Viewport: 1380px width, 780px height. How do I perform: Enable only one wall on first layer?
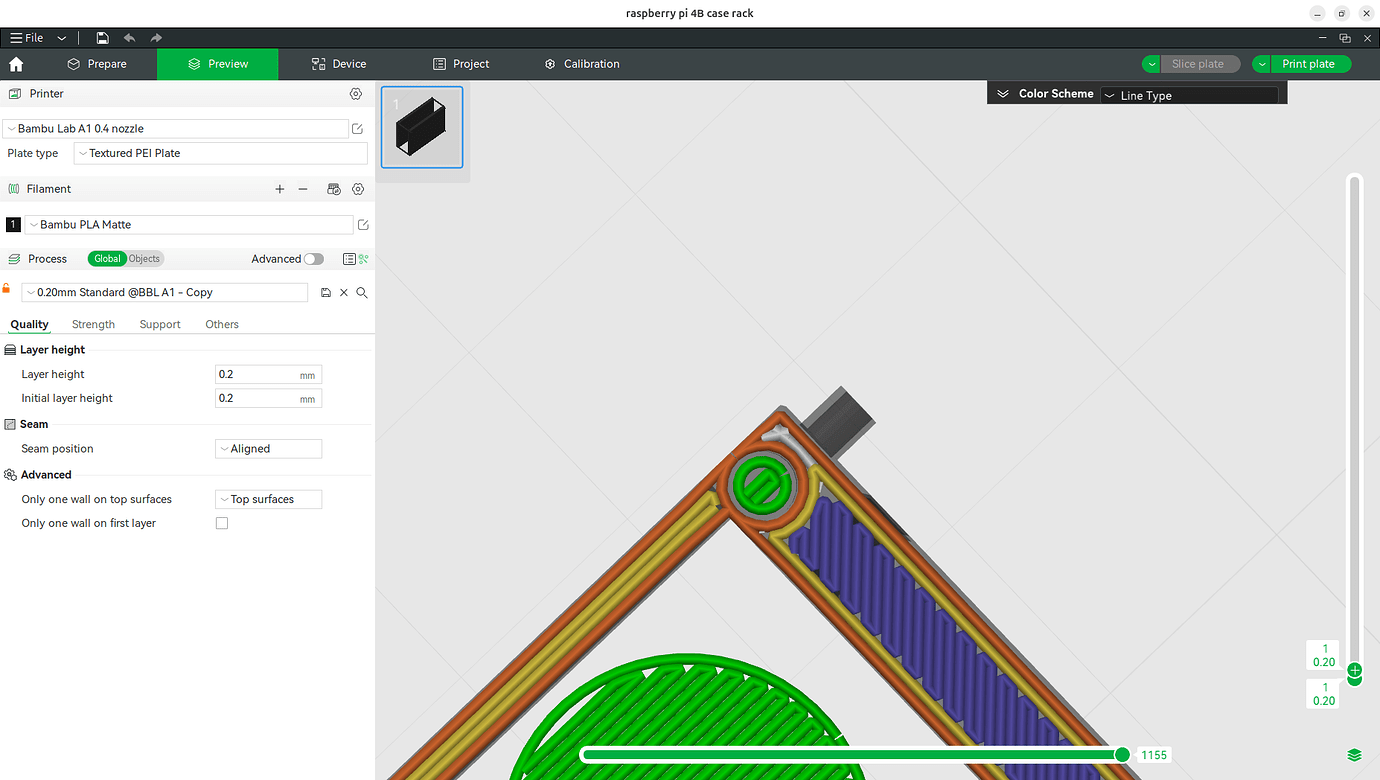click(x=222, y=523)
